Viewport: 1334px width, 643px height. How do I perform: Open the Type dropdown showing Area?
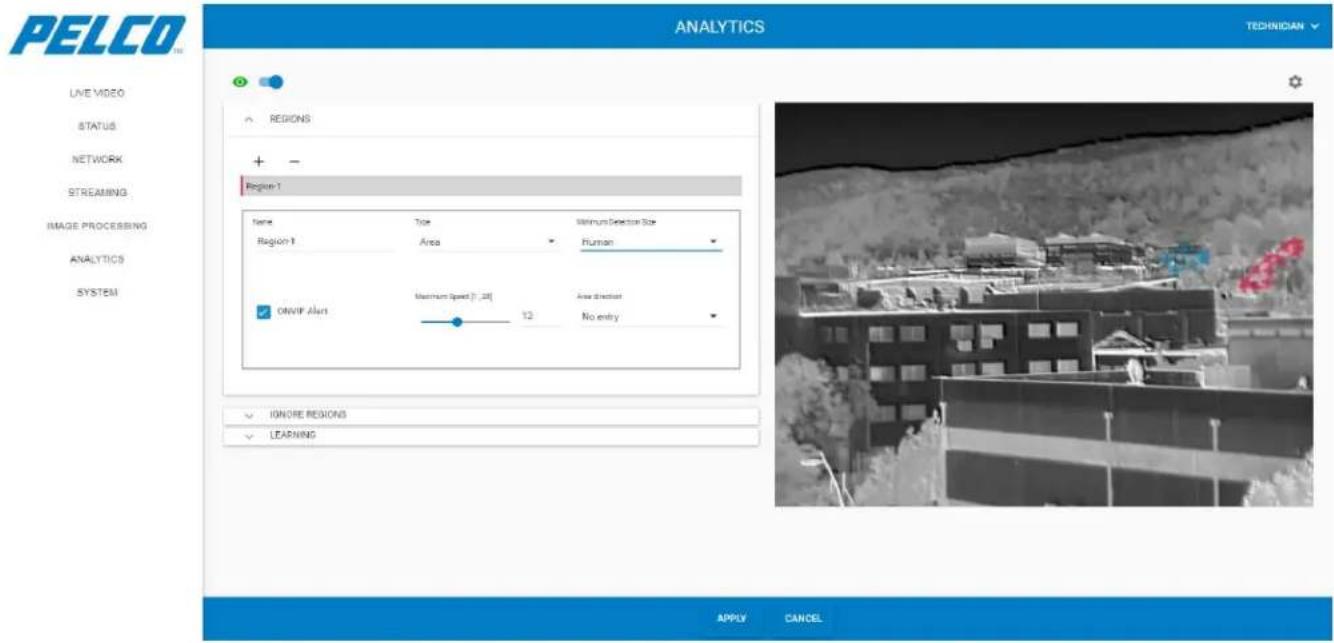pos(486,242)
